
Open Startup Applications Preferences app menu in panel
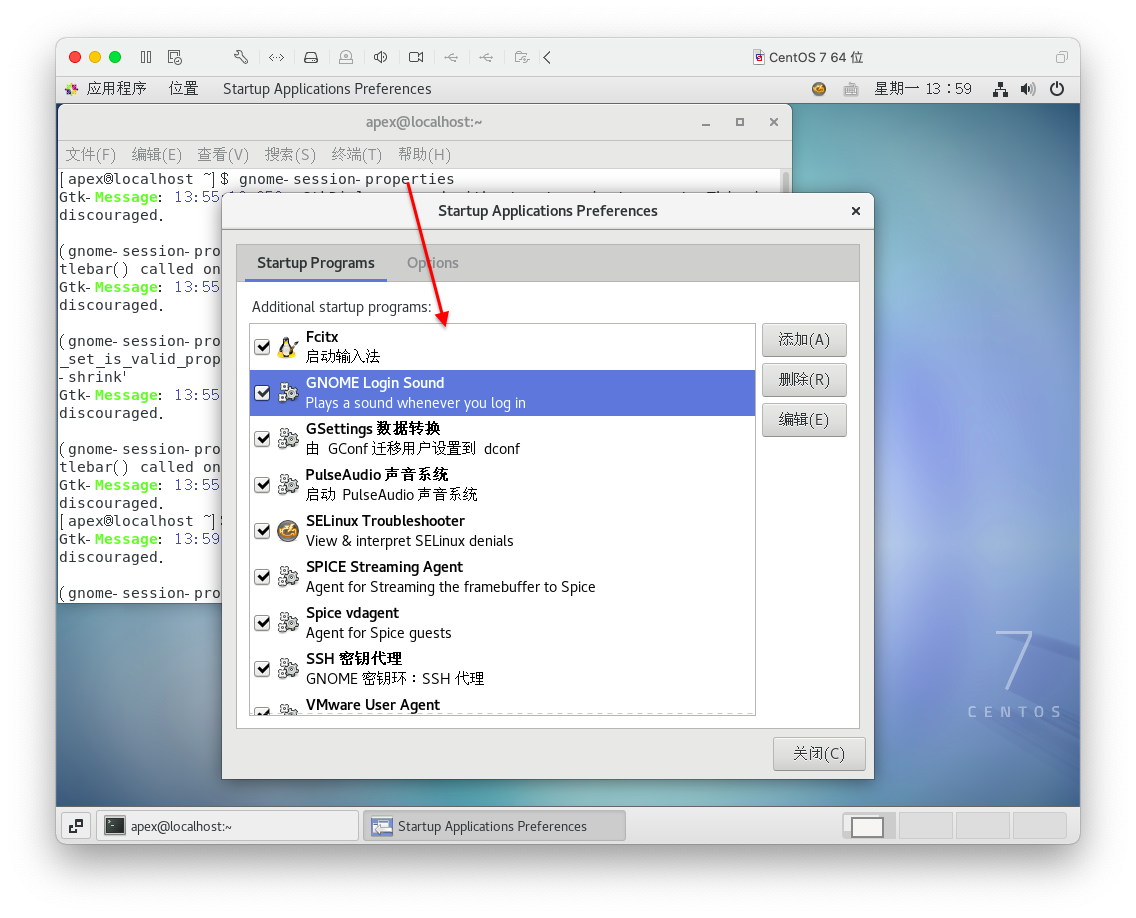click(x=327, y=89)
